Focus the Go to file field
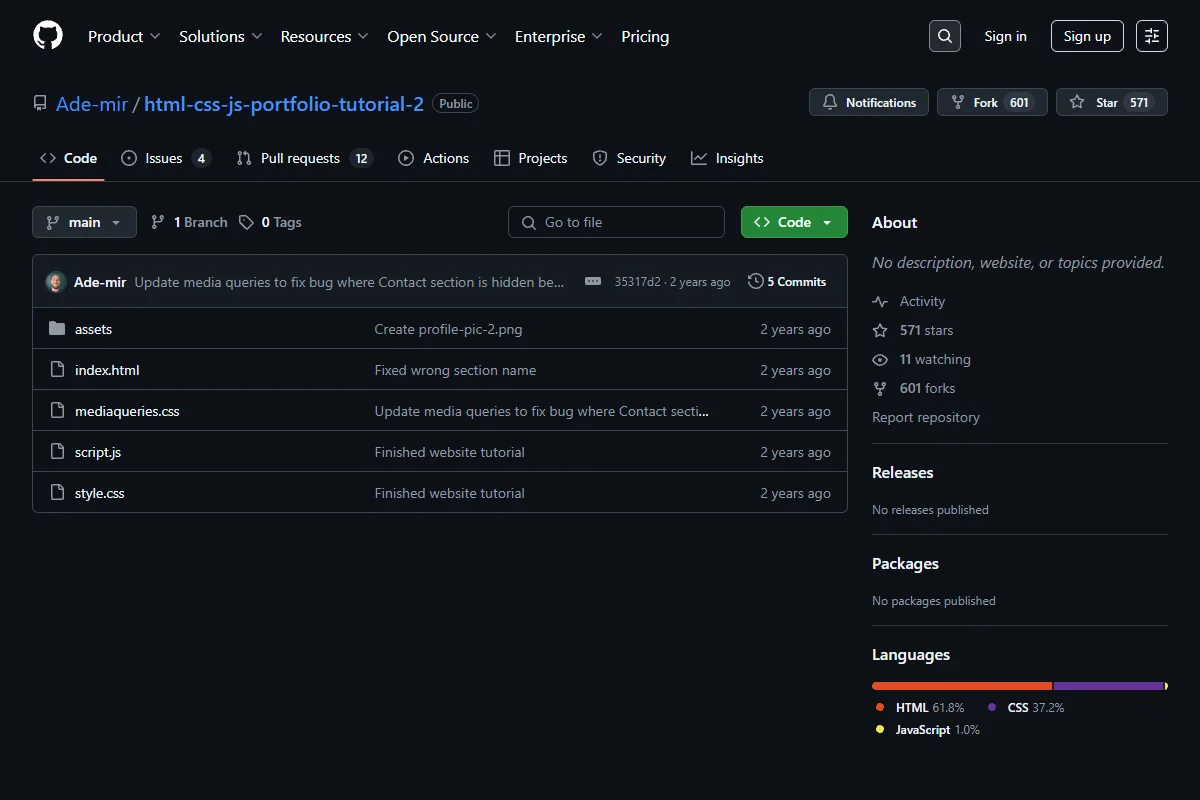This screenshot has height=800, width=1200. 616,222
